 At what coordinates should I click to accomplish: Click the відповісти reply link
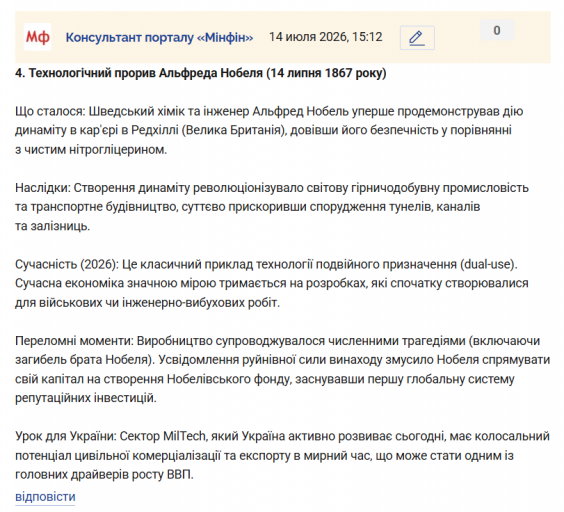click(45, 497)
